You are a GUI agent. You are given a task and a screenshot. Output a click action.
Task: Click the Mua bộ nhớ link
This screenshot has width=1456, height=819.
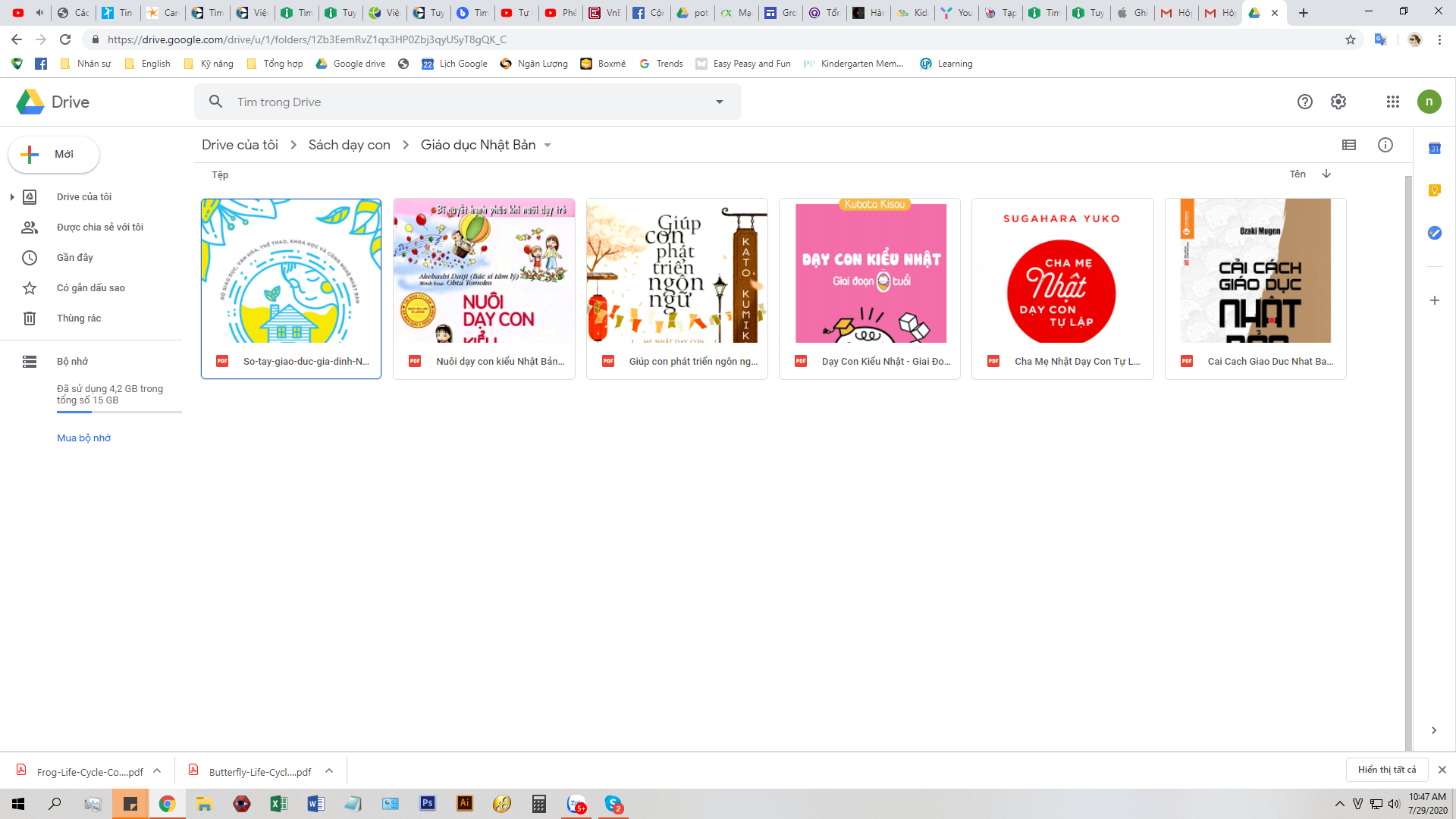(83, 438)
